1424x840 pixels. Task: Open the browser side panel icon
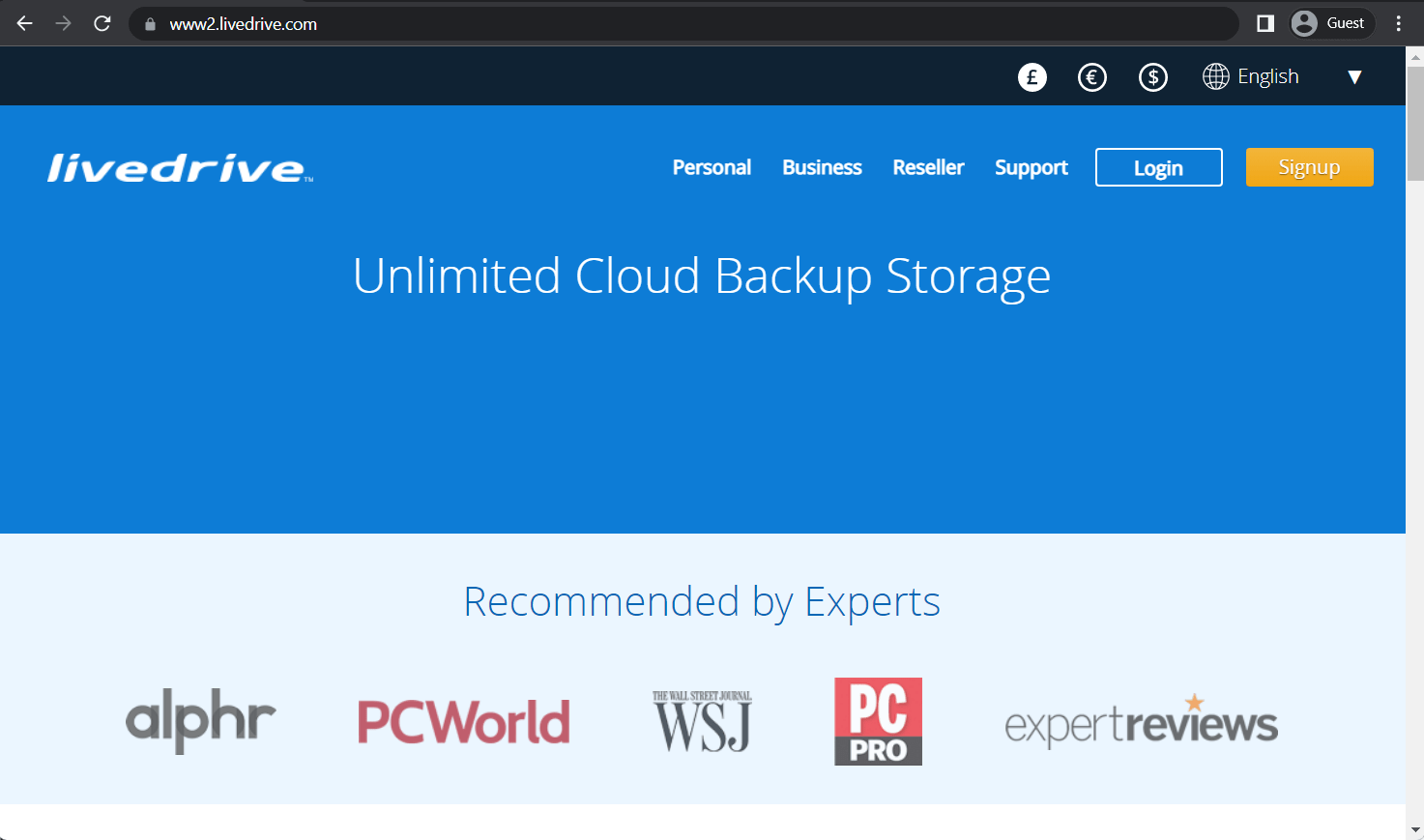click(x=1264, y=23)
